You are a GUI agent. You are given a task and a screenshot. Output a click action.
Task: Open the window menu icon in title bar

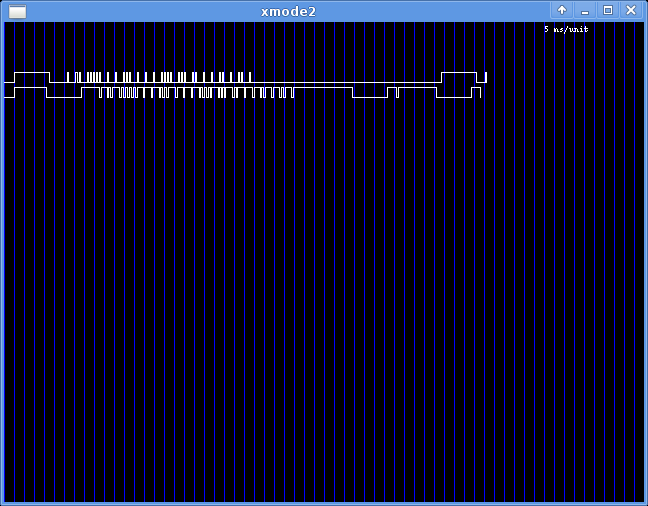[17, 11]
